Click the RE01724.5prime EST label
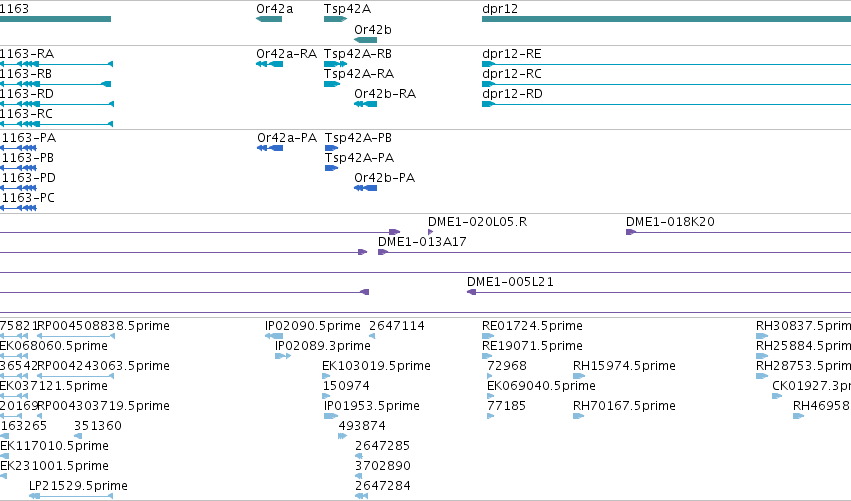 pyautogui.click(x=532, y=326)
